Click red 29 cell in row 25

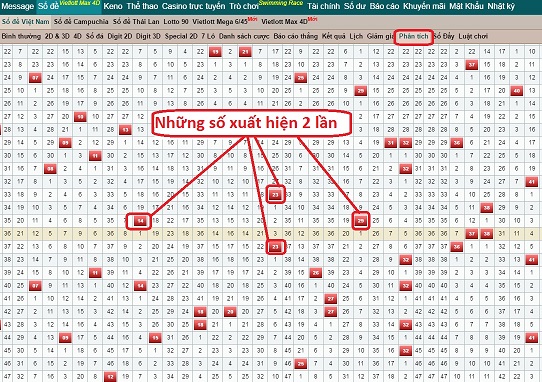click(361, 91)
